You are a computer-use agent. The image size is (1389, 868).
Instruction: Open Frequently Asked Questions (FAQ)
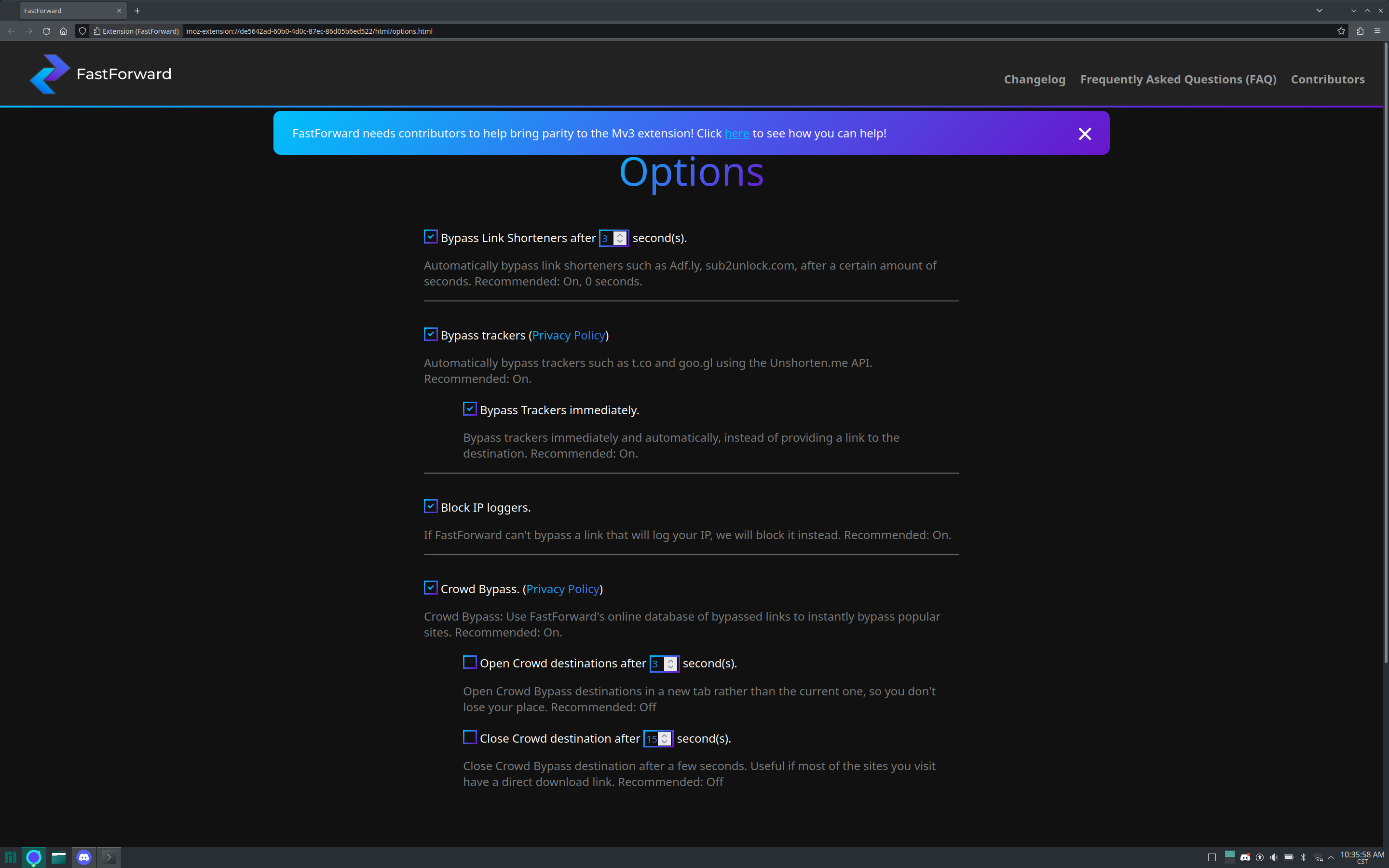point(1178,79)
